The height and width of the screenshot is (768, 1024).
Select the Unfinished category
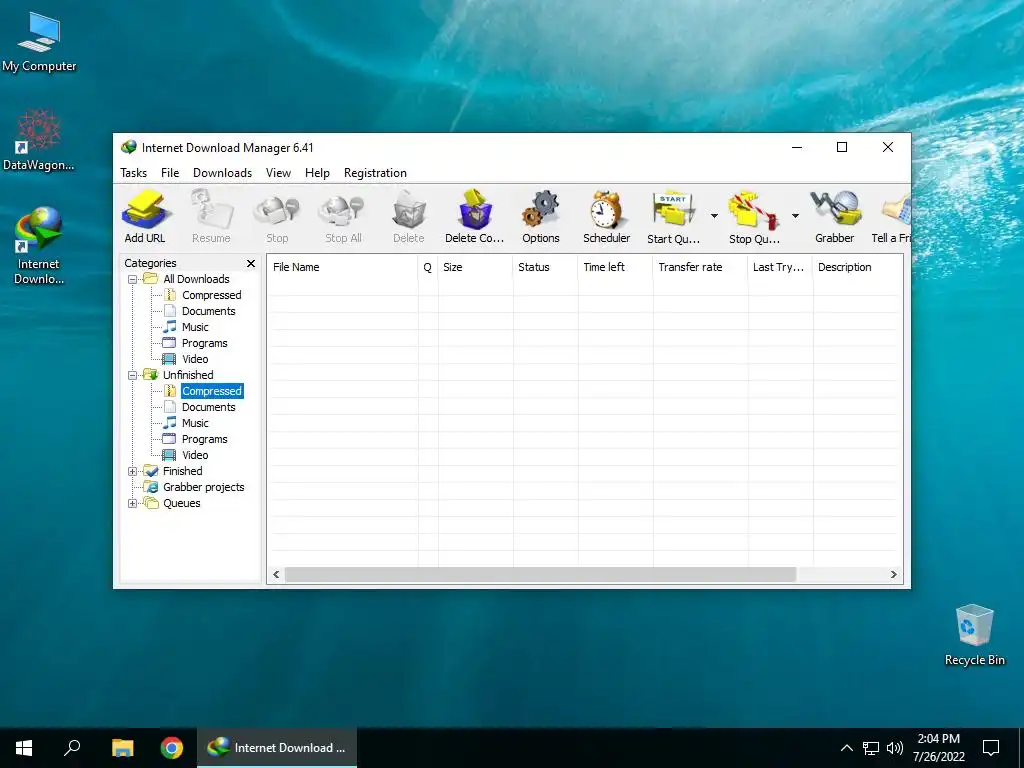tap(188, 375)
